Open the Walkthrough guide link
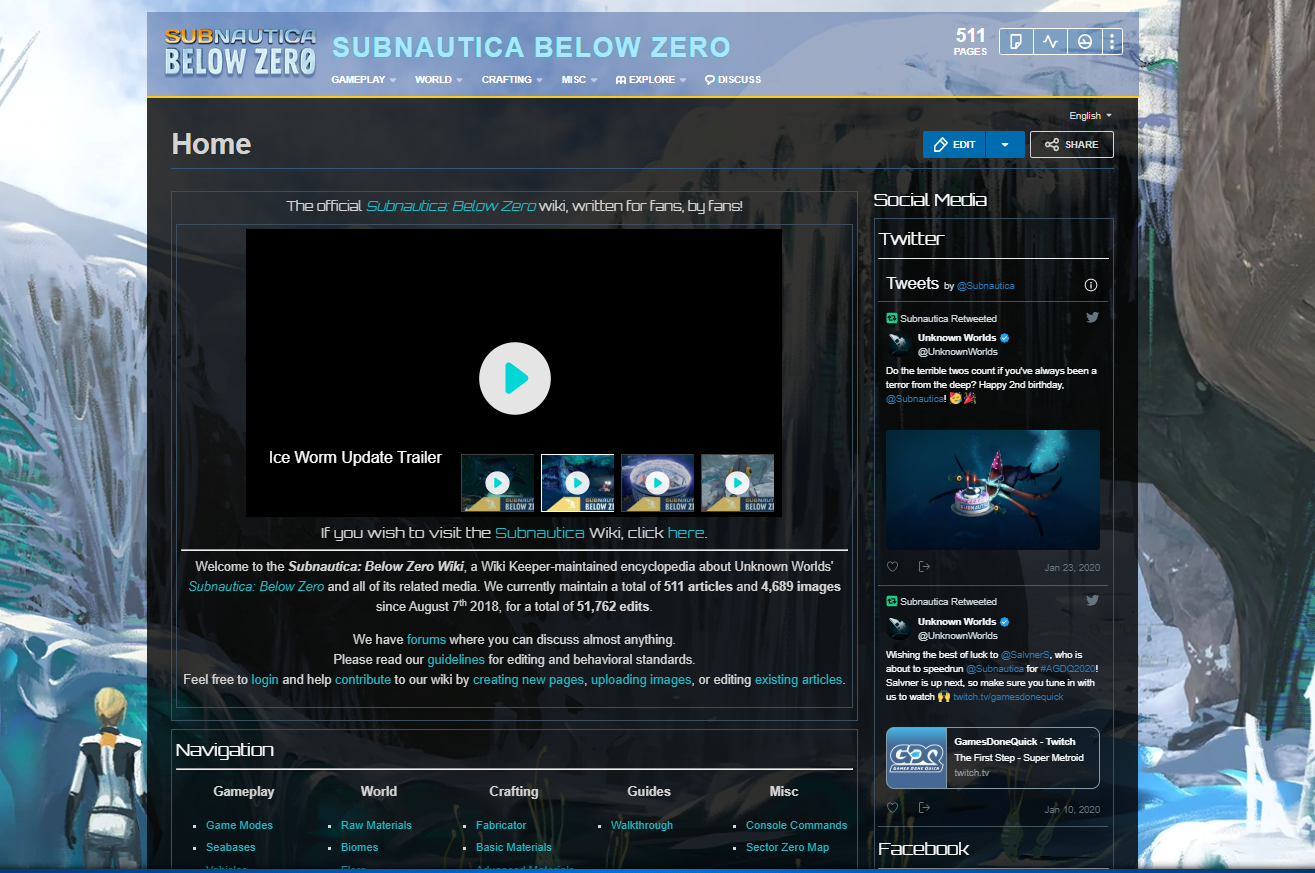The height and width of the screenshot is (873, 1315). tap(642, 825)
